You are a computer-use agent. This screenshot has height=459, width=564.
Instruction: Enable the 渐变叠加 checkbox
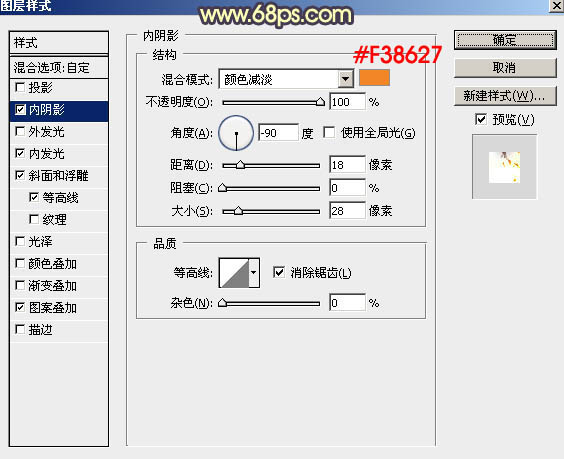pos(20,286)
